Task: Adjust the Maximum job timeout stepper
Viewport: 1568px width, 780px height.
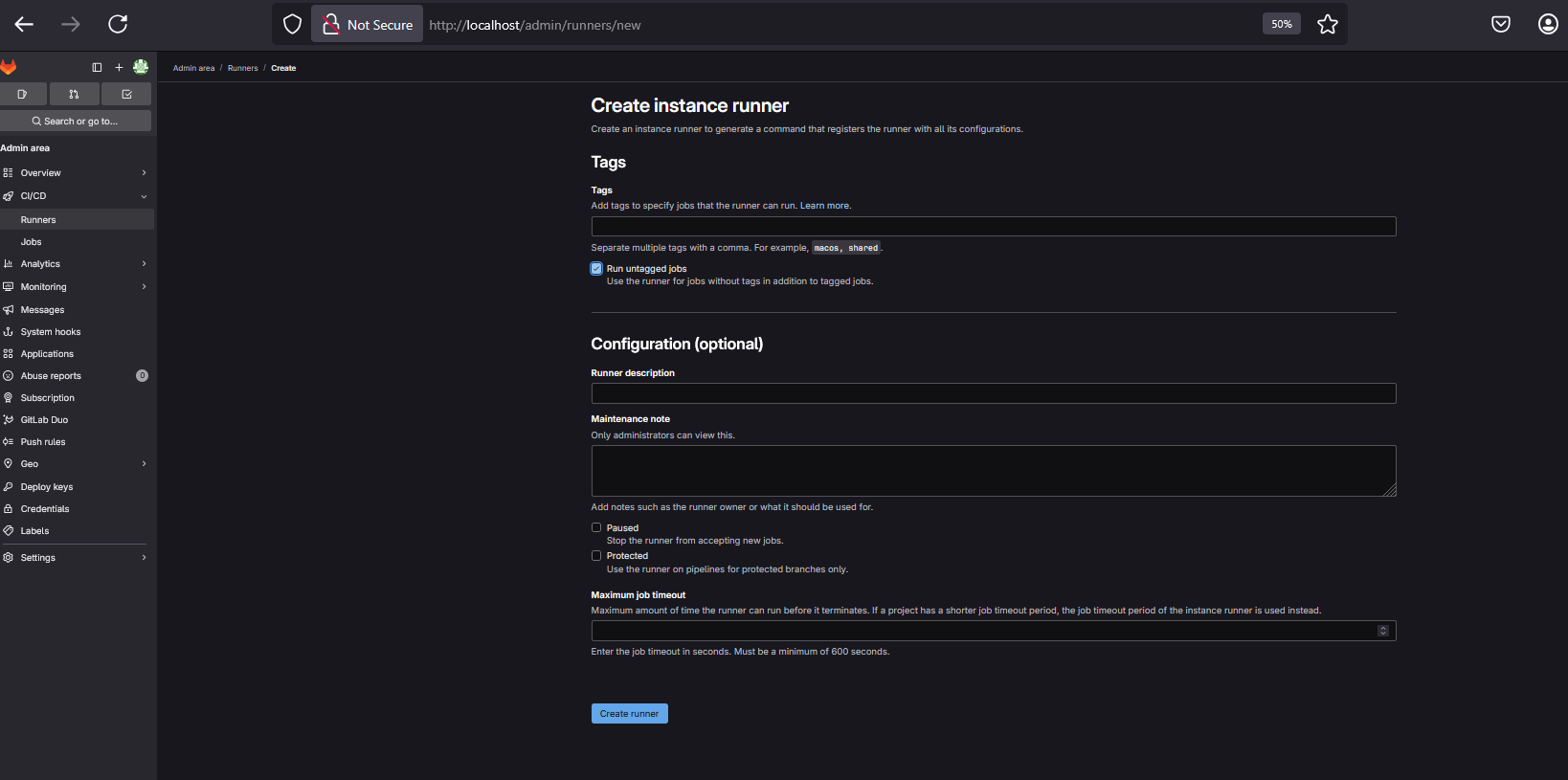Action: (x=1382, y=631)
